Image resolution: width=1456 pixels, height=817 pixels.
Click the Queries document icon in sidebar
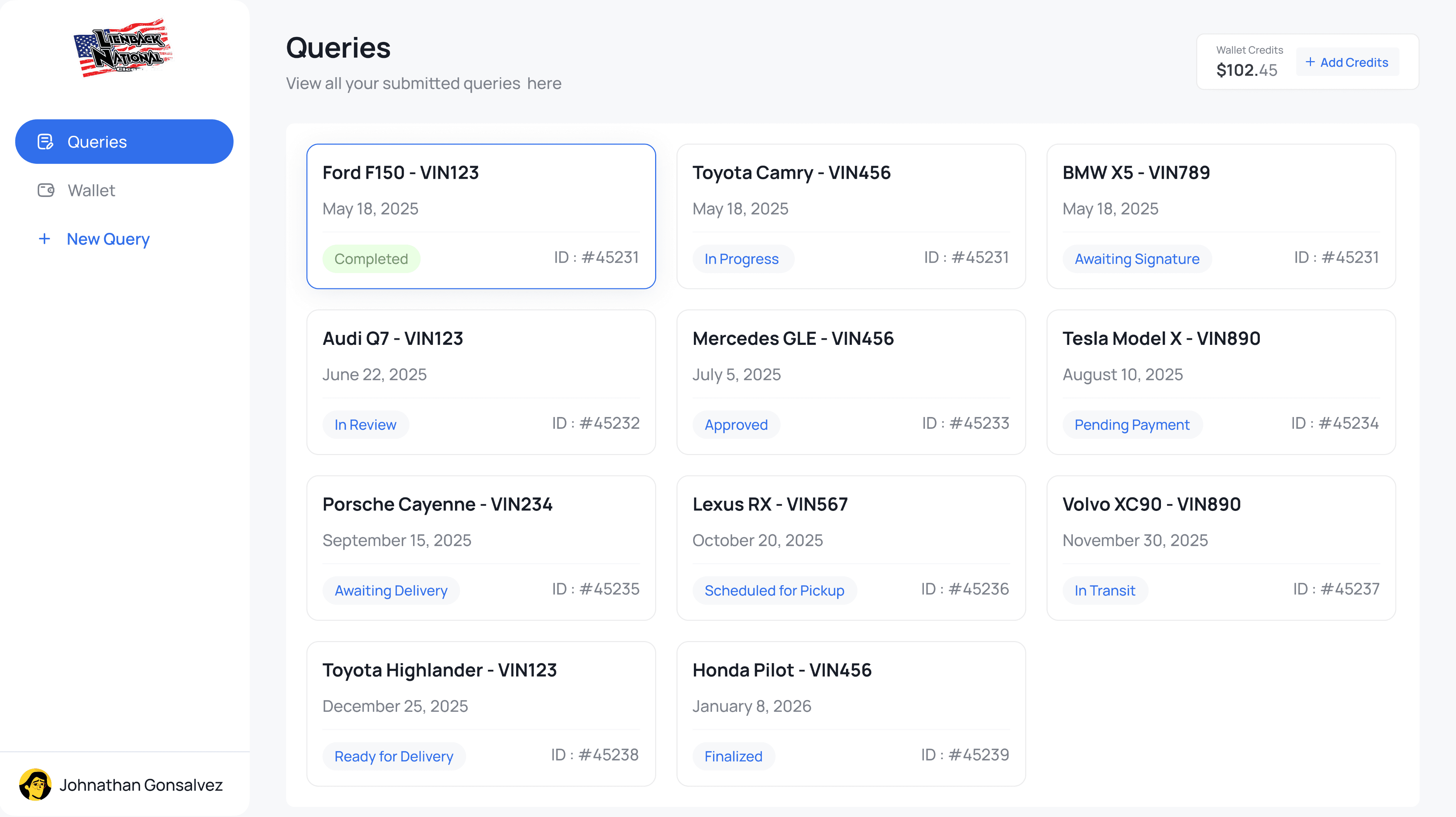click(45, 141)
